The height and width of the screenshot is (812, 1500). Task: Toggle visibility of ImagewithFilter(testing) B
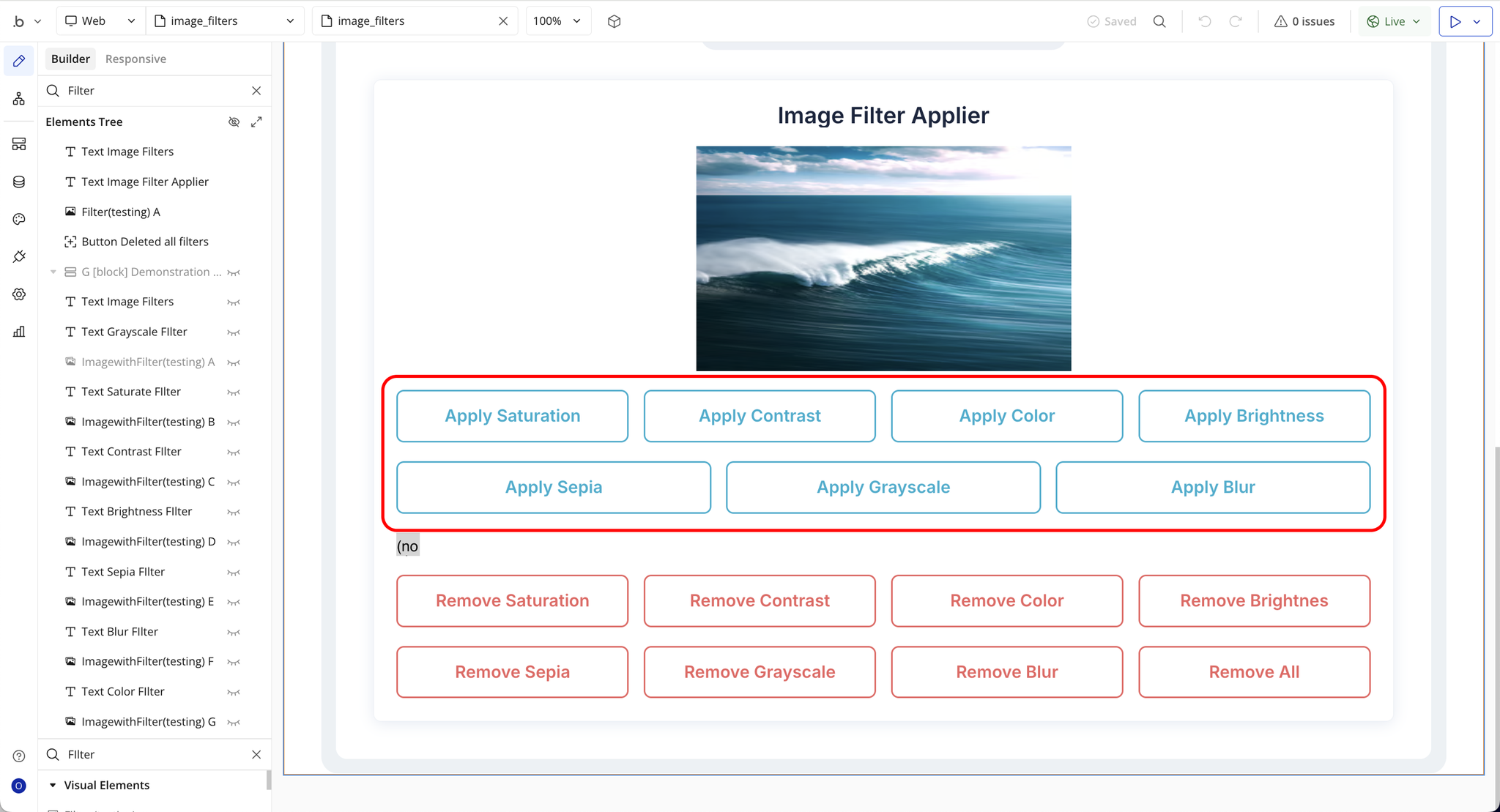pos(234,422)
